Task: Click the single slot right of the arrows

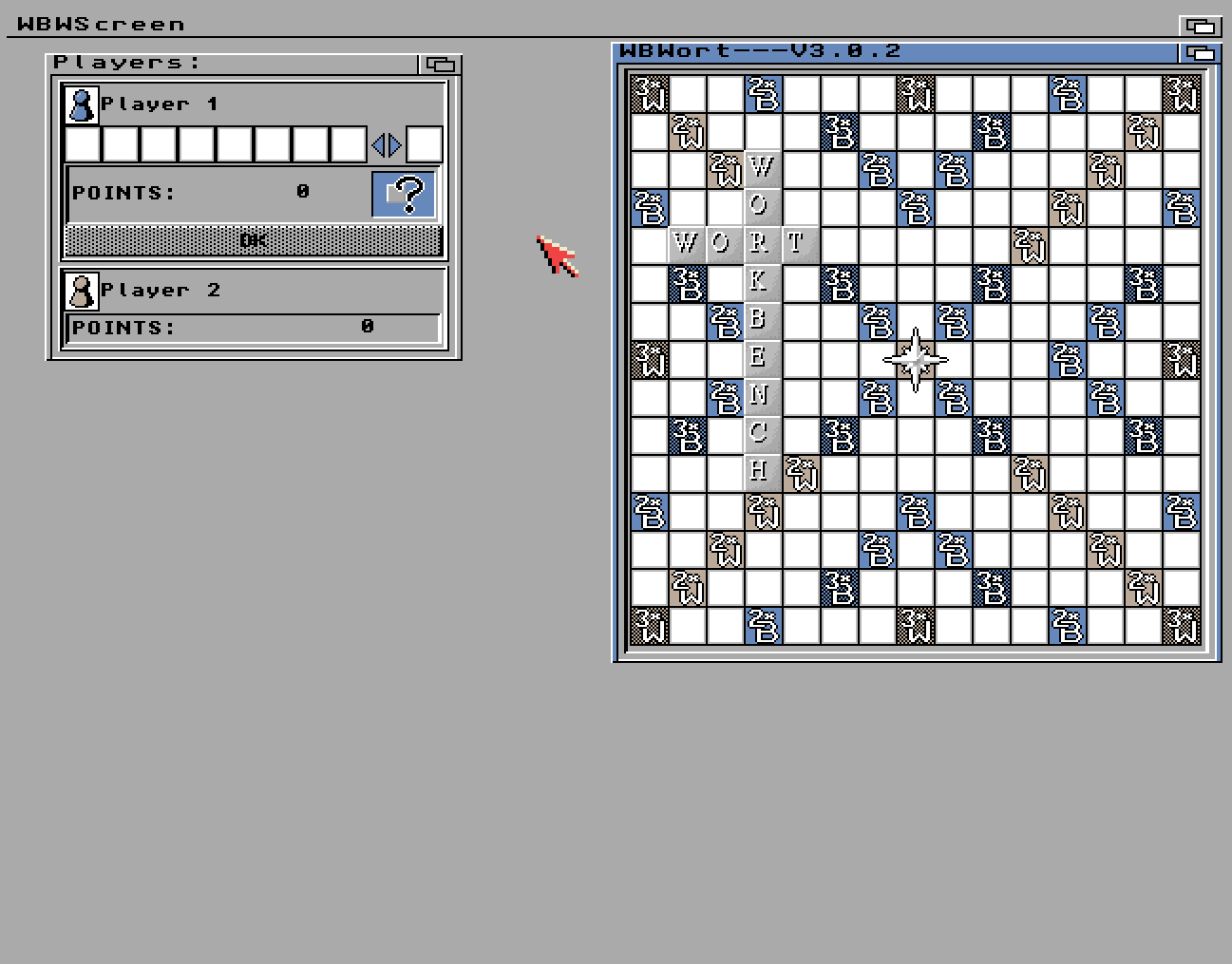Action: [425, 145]
